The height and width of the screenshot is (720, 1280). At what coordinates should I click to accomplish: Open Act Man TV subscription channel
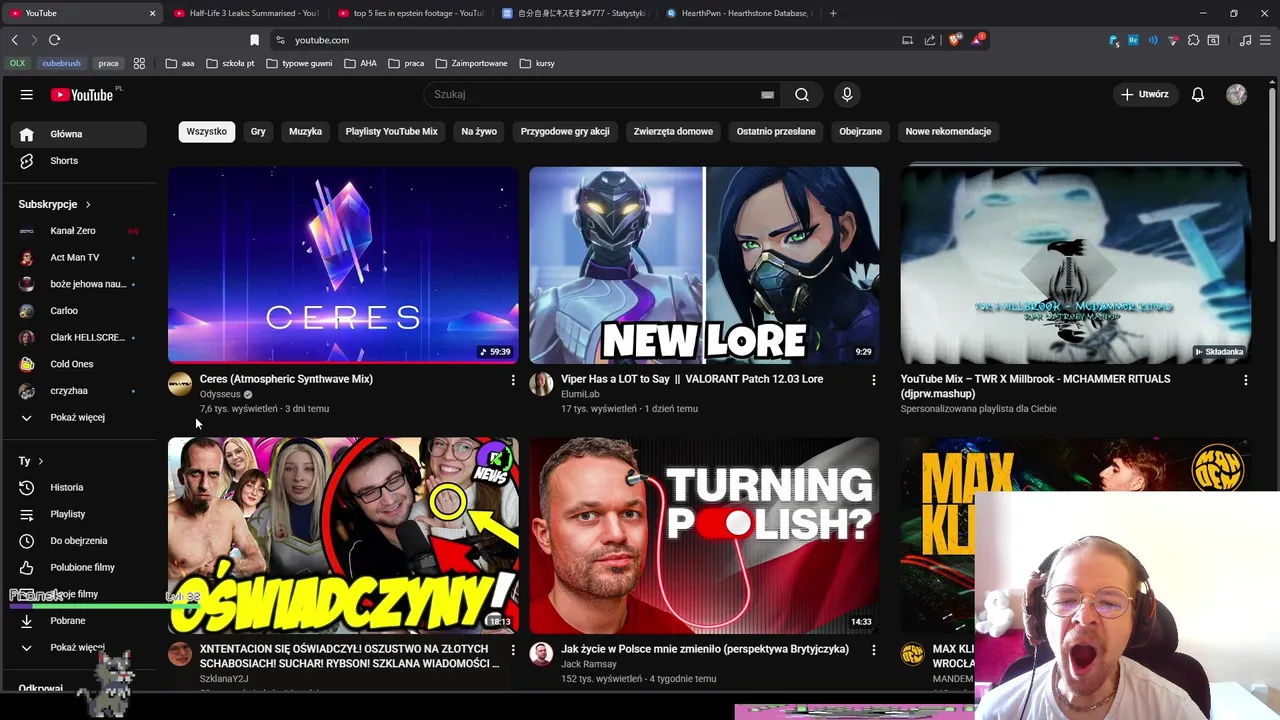point(78,258)
